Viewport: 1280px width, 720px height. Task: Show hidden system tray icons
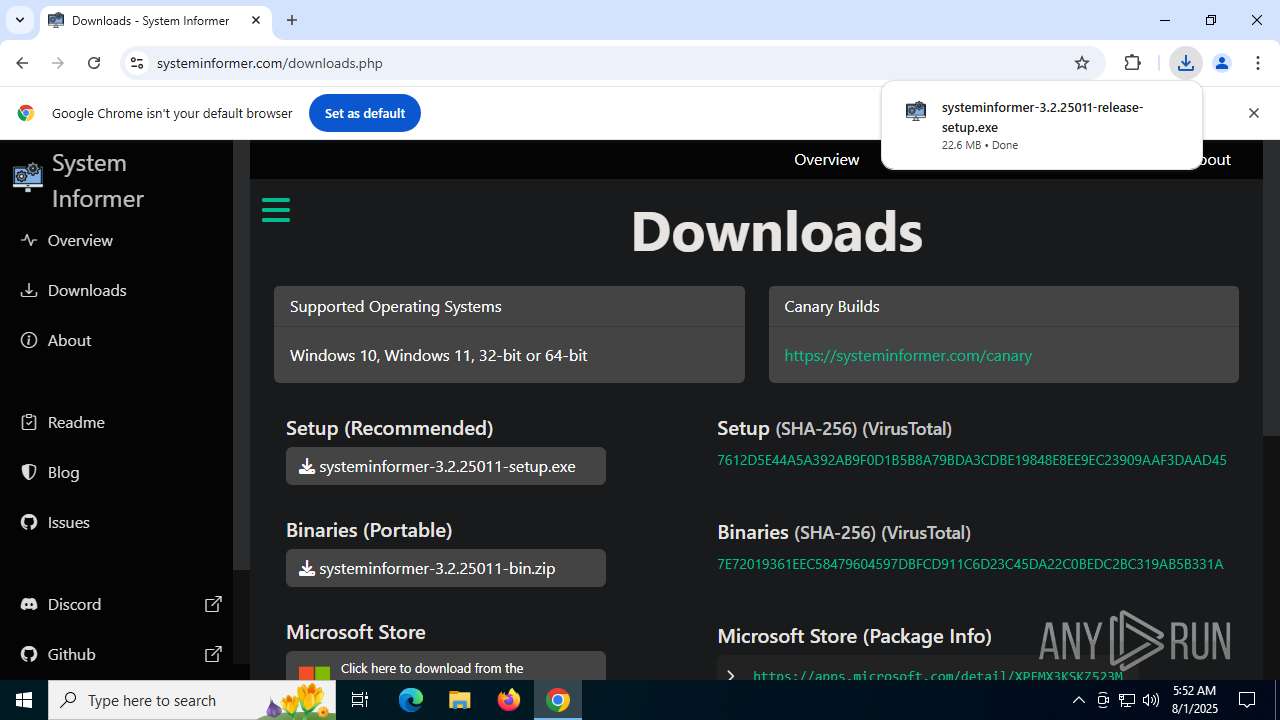pyautogui.click(x=1078, y=700)
